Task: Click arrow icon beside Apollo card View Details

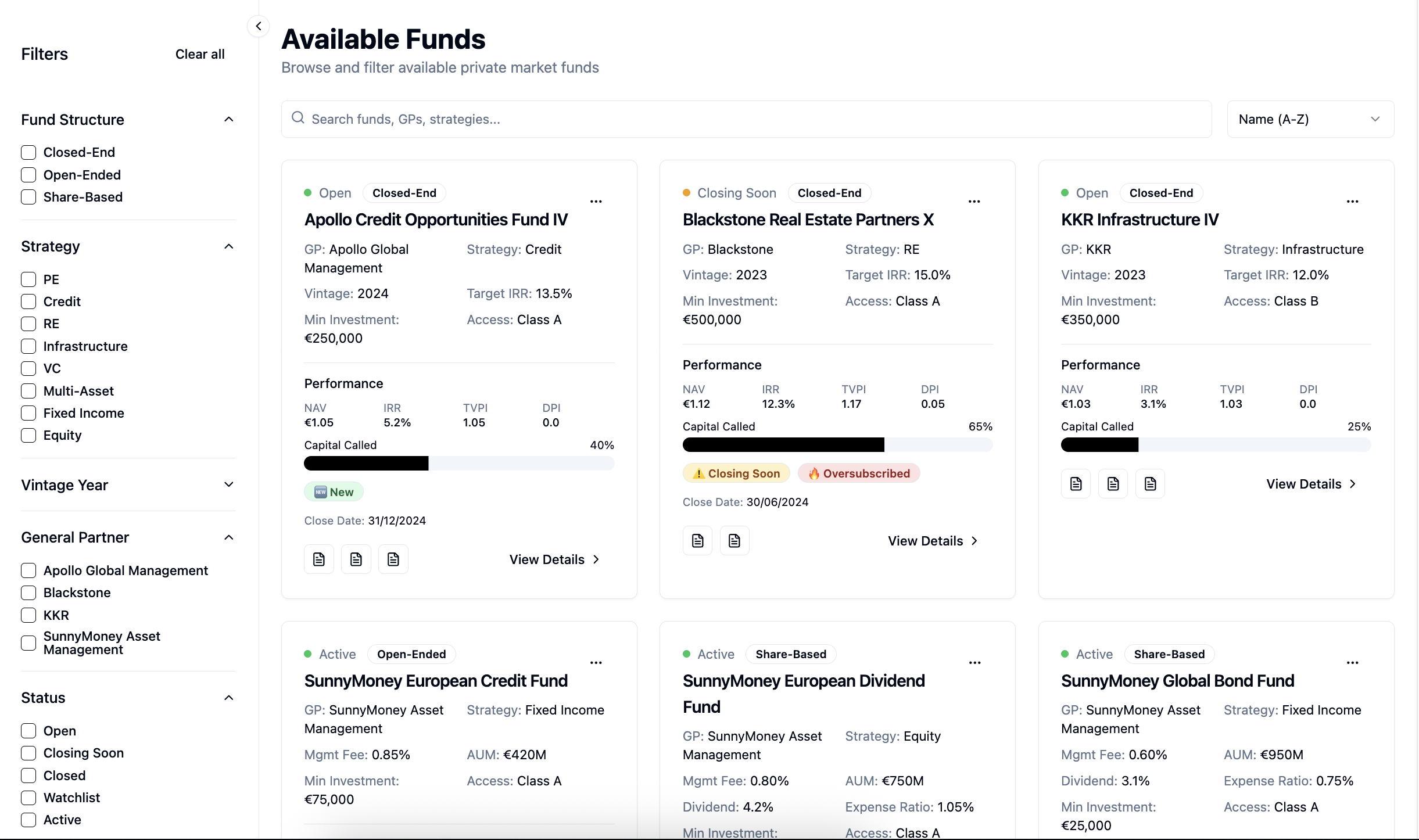Action: (x=596, y=559)
